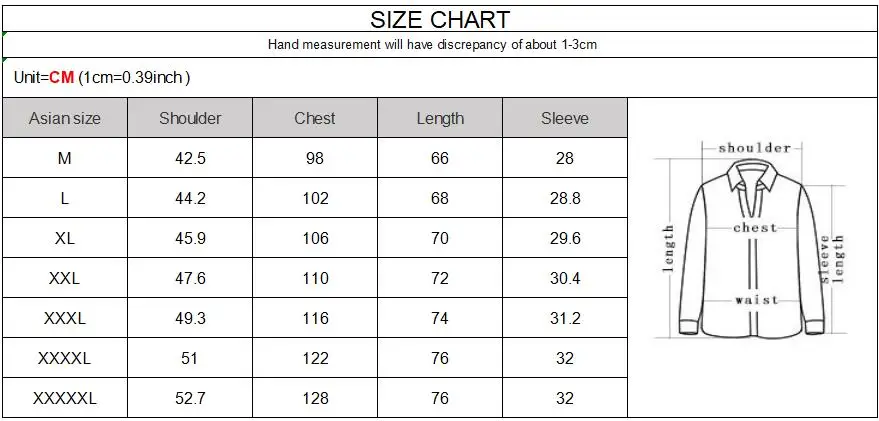Image resolution: width=879 pixels, height=421 pixels.
Task: Click shoulder value 52.7 for XXXXXL
Action: 190,399
